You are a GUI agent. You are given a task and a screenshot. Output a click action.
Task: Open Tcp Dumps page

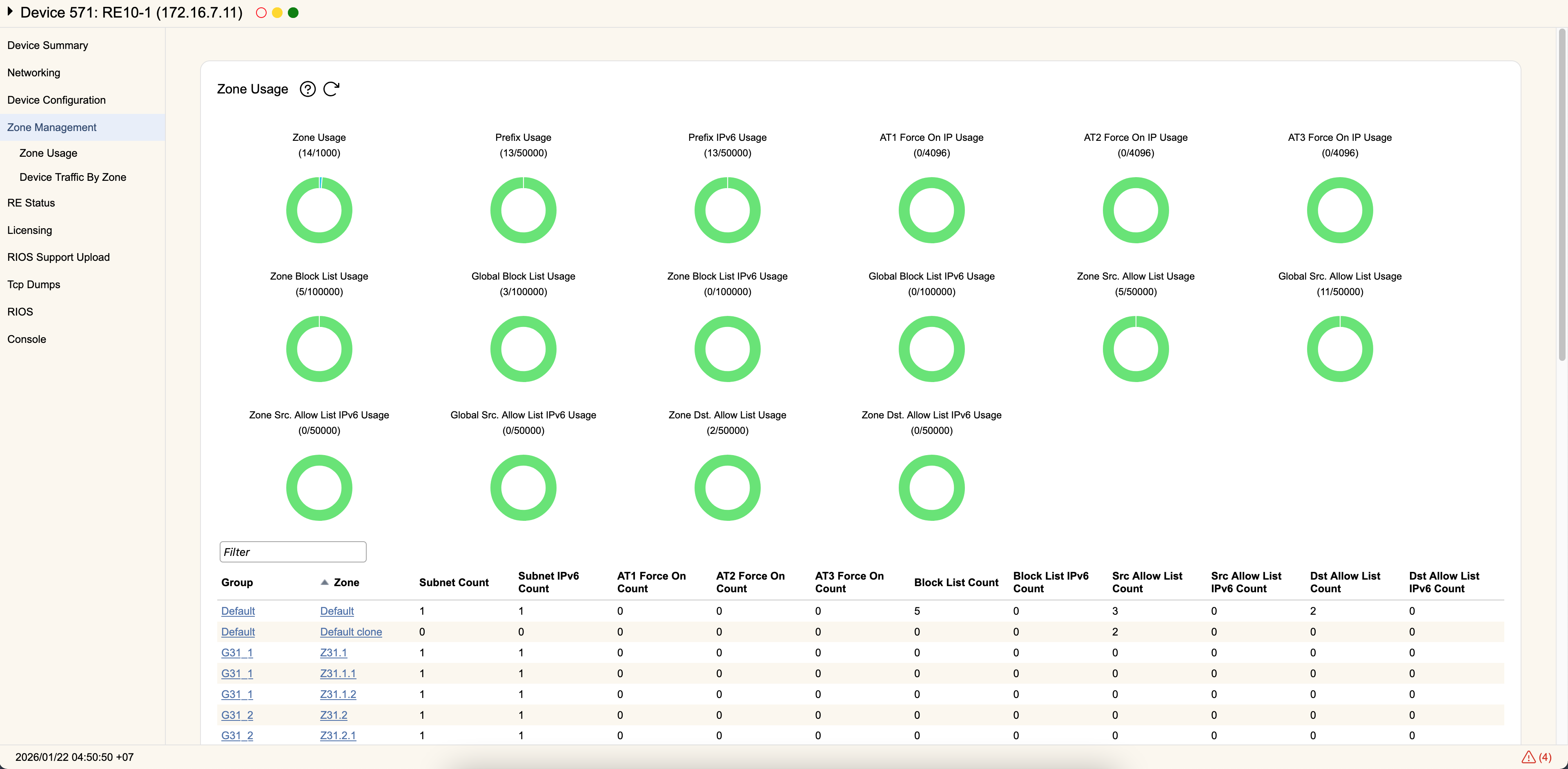[x=33, y=284]
